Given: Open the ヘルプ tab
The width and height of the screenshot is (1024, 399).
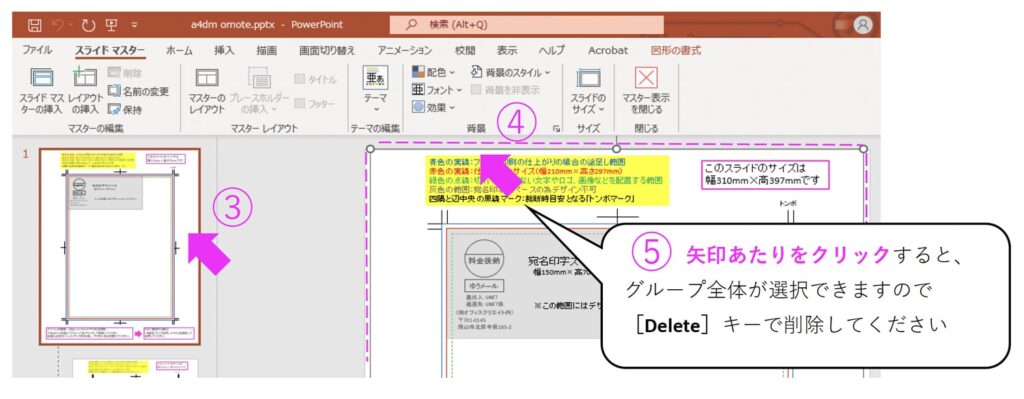Looking at the screenshot, I should point(552,50).
